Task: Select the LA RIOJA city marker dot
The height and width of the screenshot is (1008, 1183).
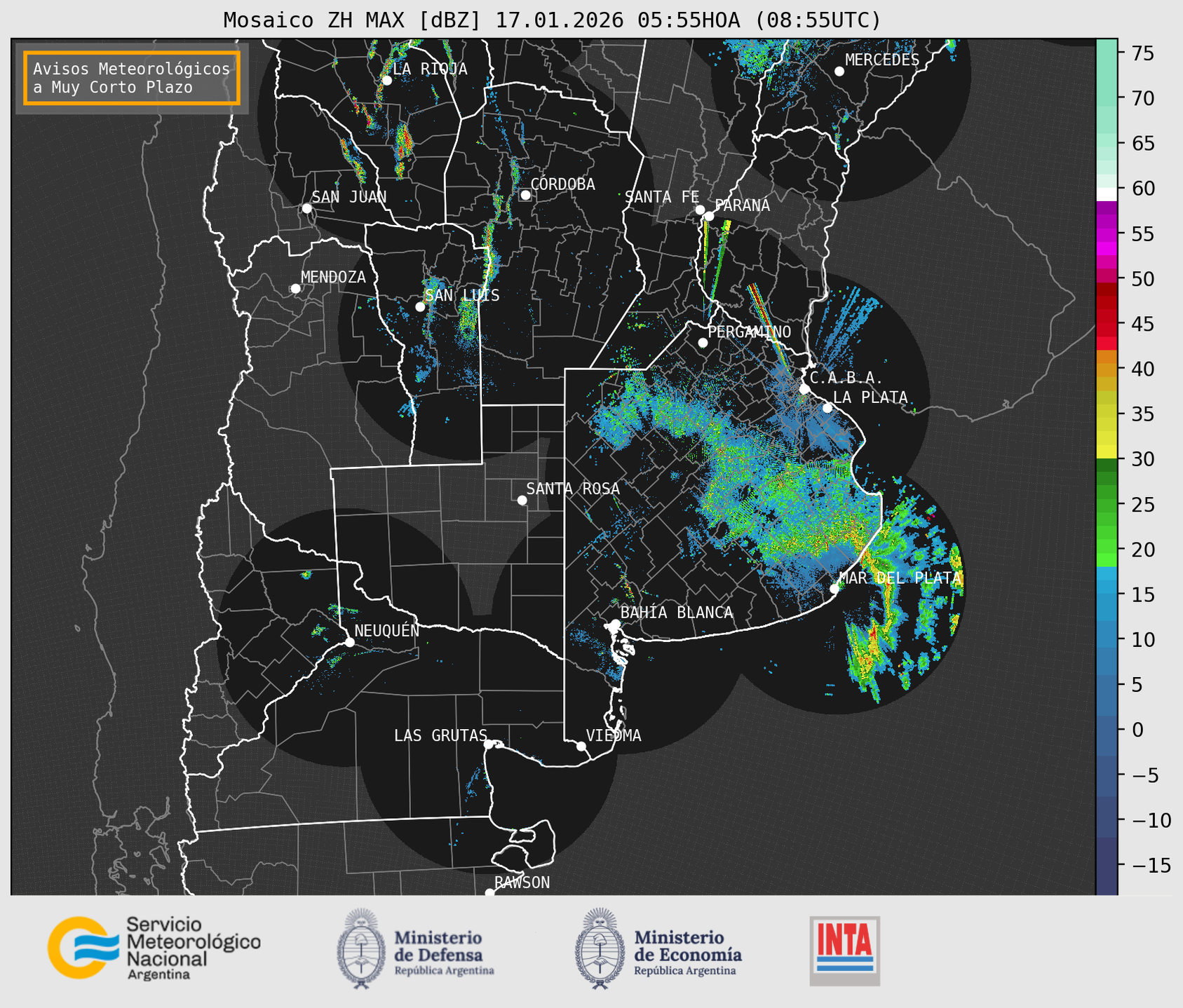Action: tap(386, 81)
